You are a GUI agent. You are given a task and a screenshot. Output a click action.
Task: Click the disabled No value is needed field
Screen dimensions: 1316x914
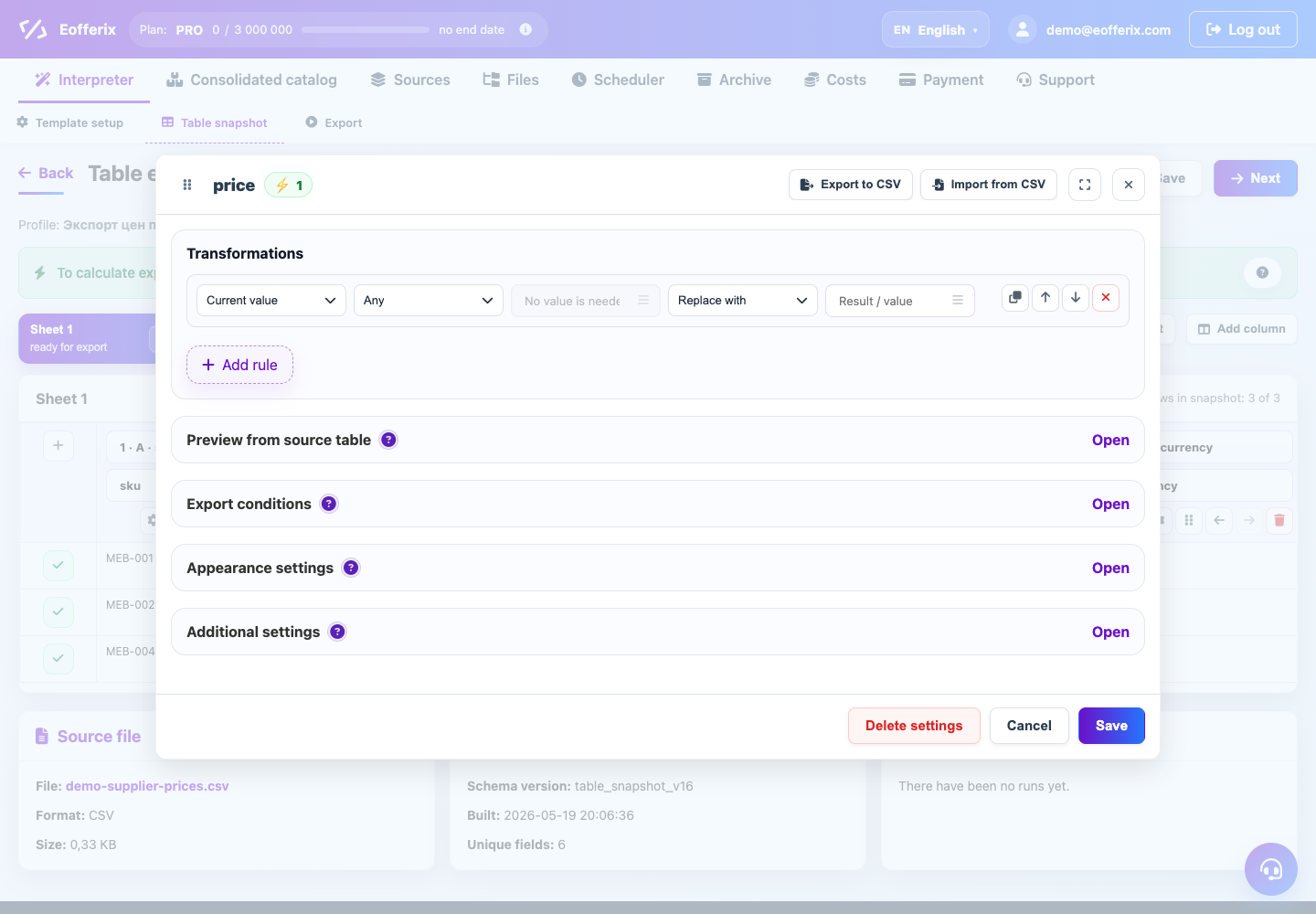(x=586, y=301)
